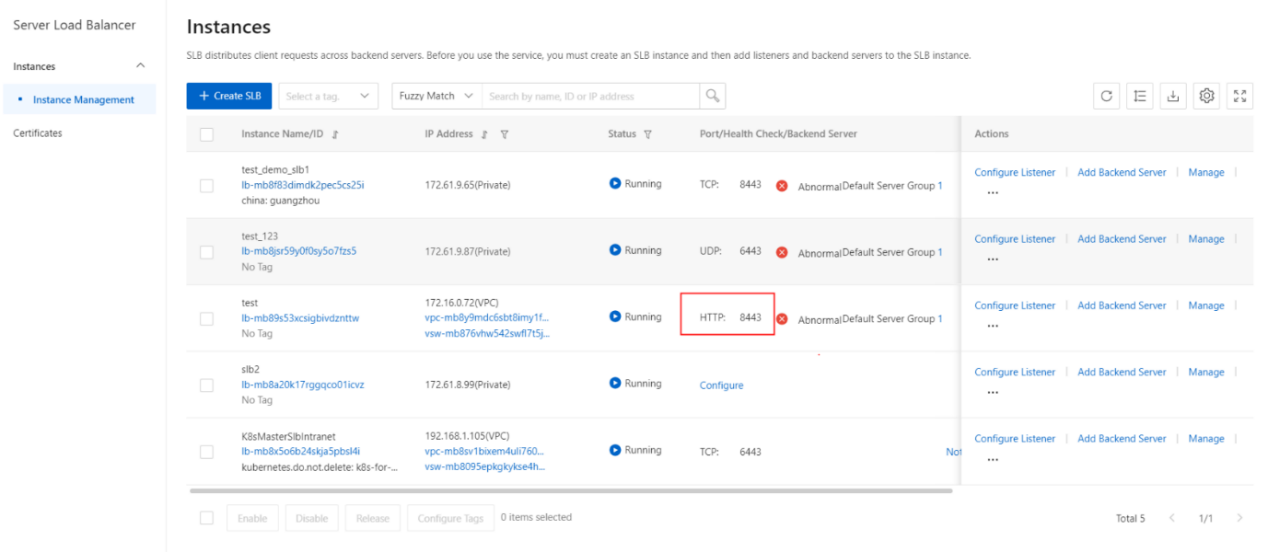Open instance ID lb-mb8a20k17rggqco01icvz link
The width and height of the screenshot is (1268, 552).
tap(303, 384)
